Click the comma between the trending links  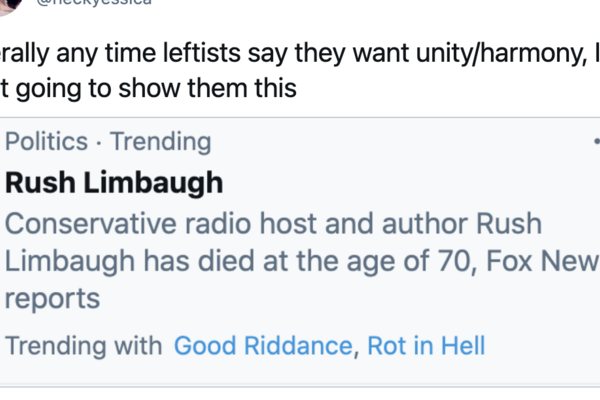pyautogui.click(x=356, y=350)
